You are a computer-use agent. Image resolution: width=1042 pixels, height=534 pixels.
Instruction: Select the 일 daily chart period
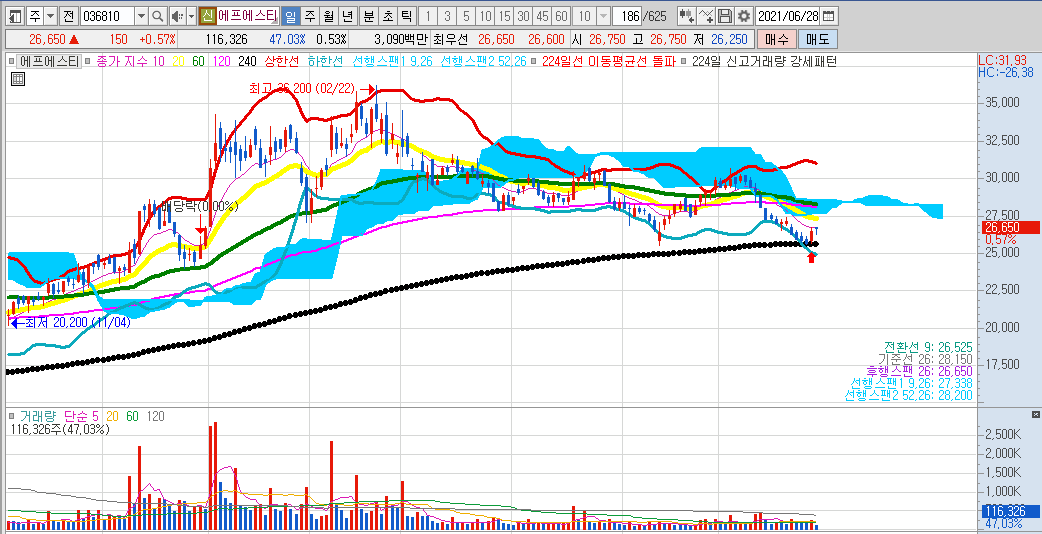(290, 16)
